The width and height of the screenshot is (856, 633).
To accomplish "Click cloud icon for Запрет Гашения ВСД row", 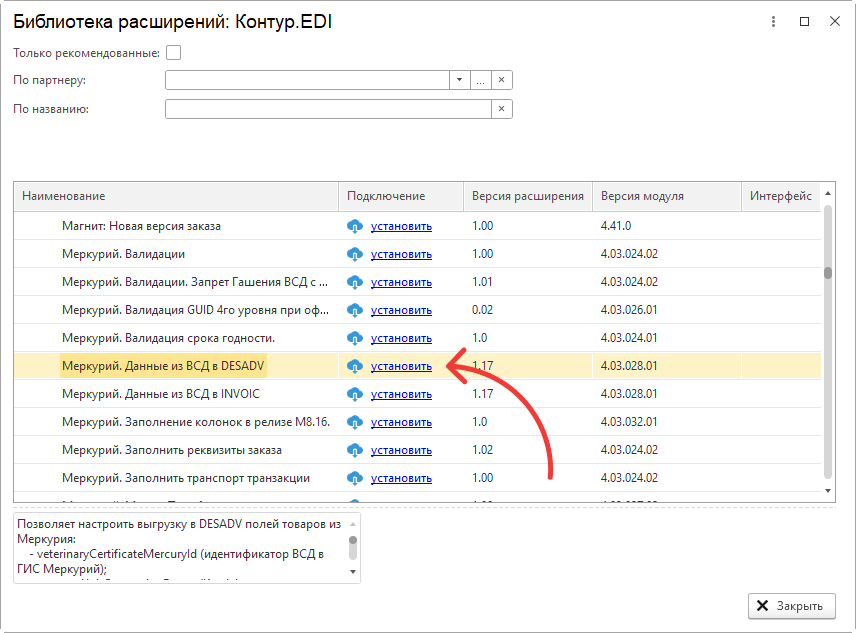I will pyautogui.click(x=355, y=282).
